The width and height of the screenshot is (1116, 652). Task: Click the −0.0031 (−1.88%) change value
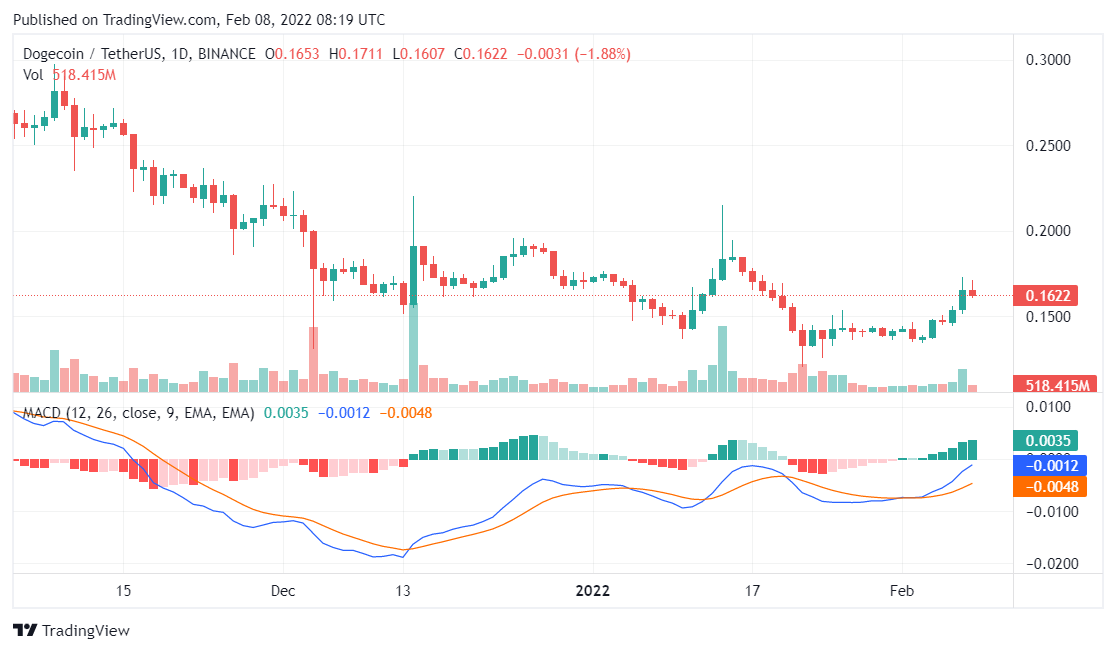573,54
